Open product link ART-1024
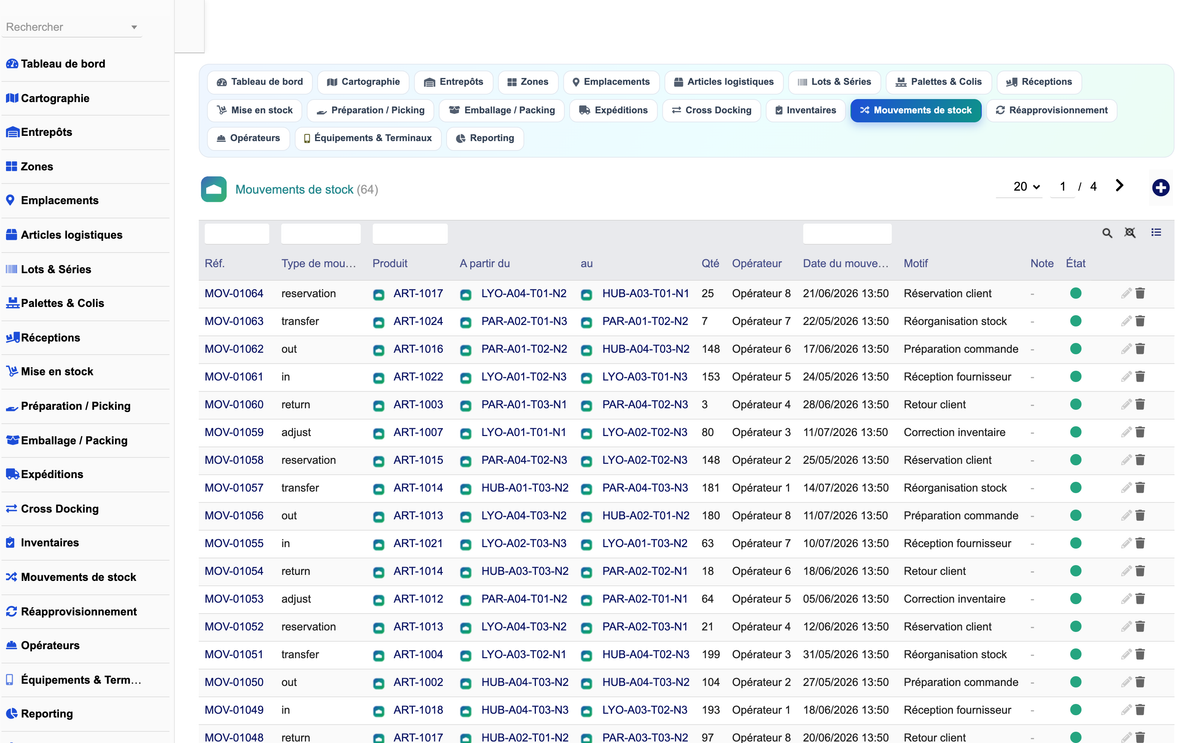Image resolution: width=1200 pixels, height=743 pixels. coord(418,322)
